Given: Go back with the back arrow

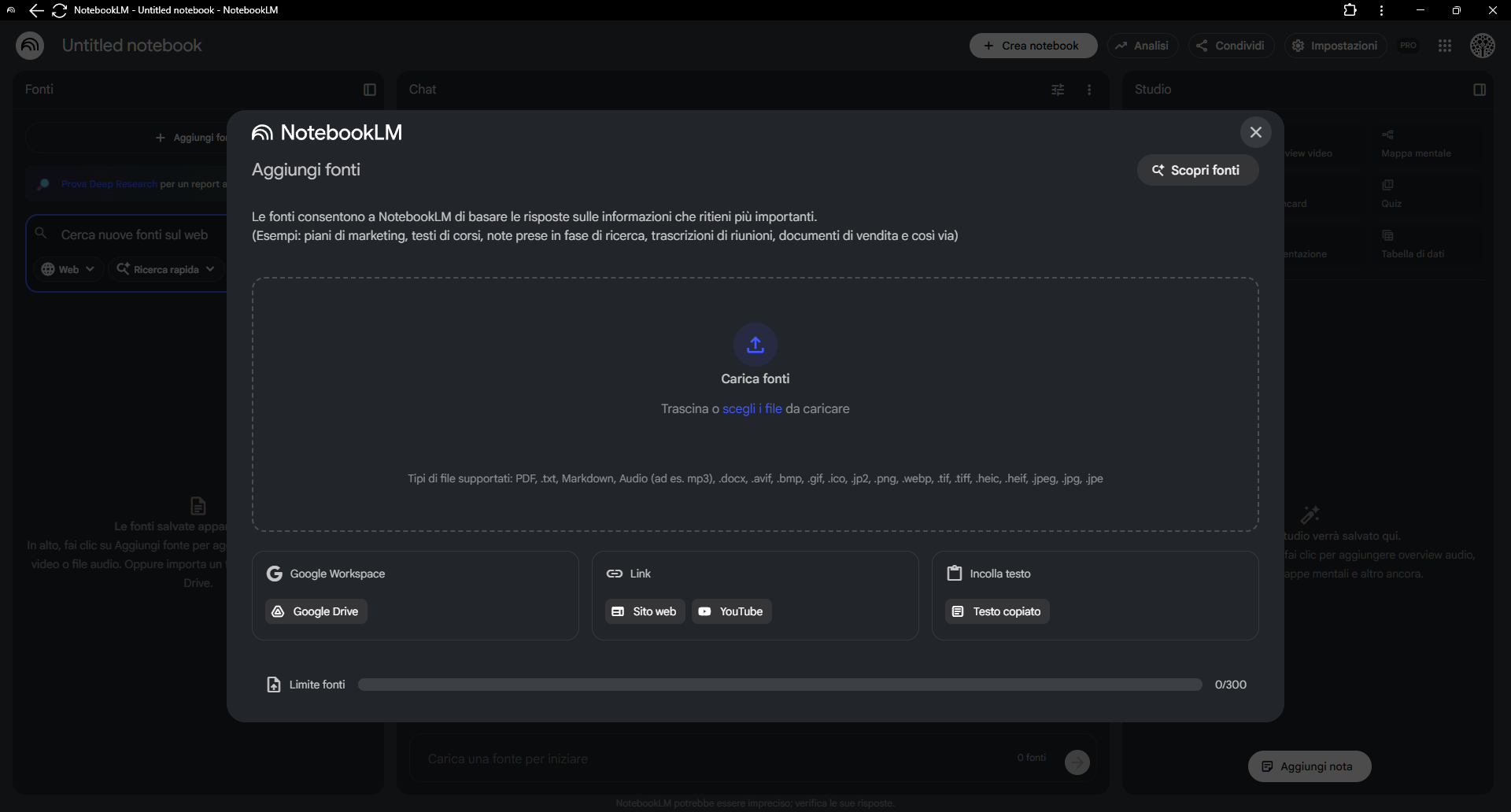Looking at the screenshot, I should pos(36,10).
